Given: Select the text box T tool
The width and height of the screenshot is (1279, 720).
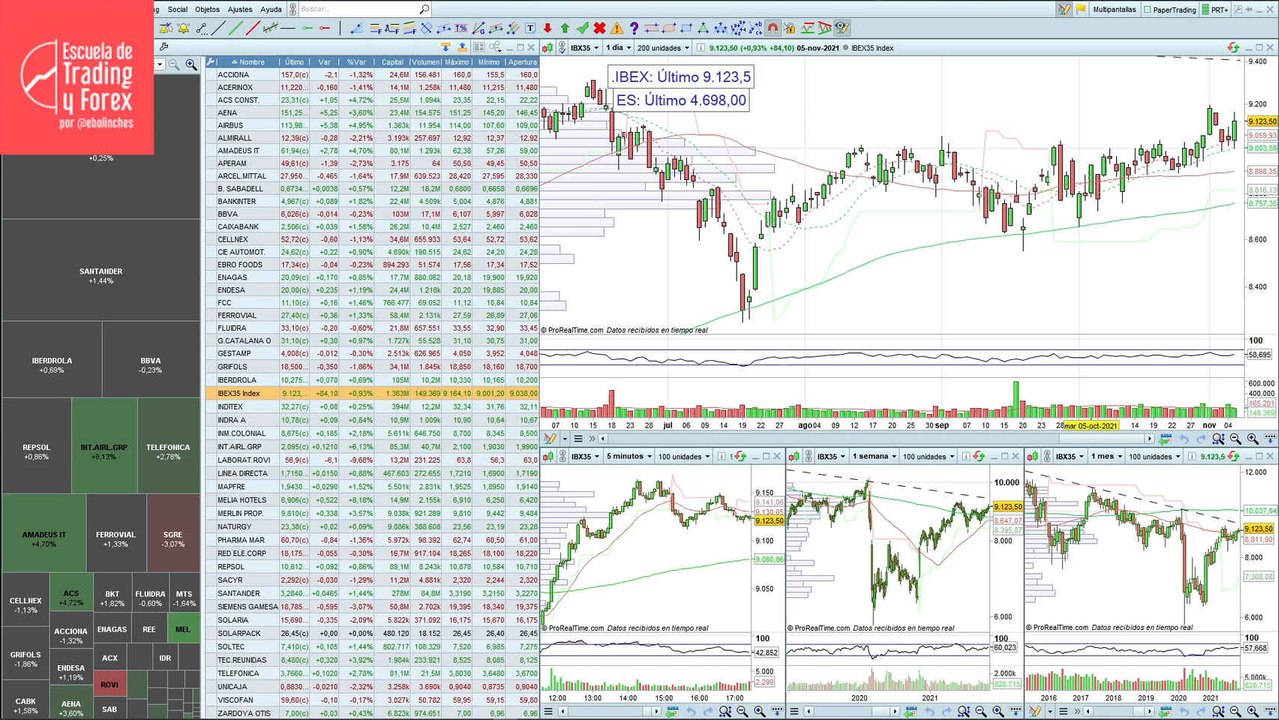Looking at the screenshot, I should pos(530,29).
